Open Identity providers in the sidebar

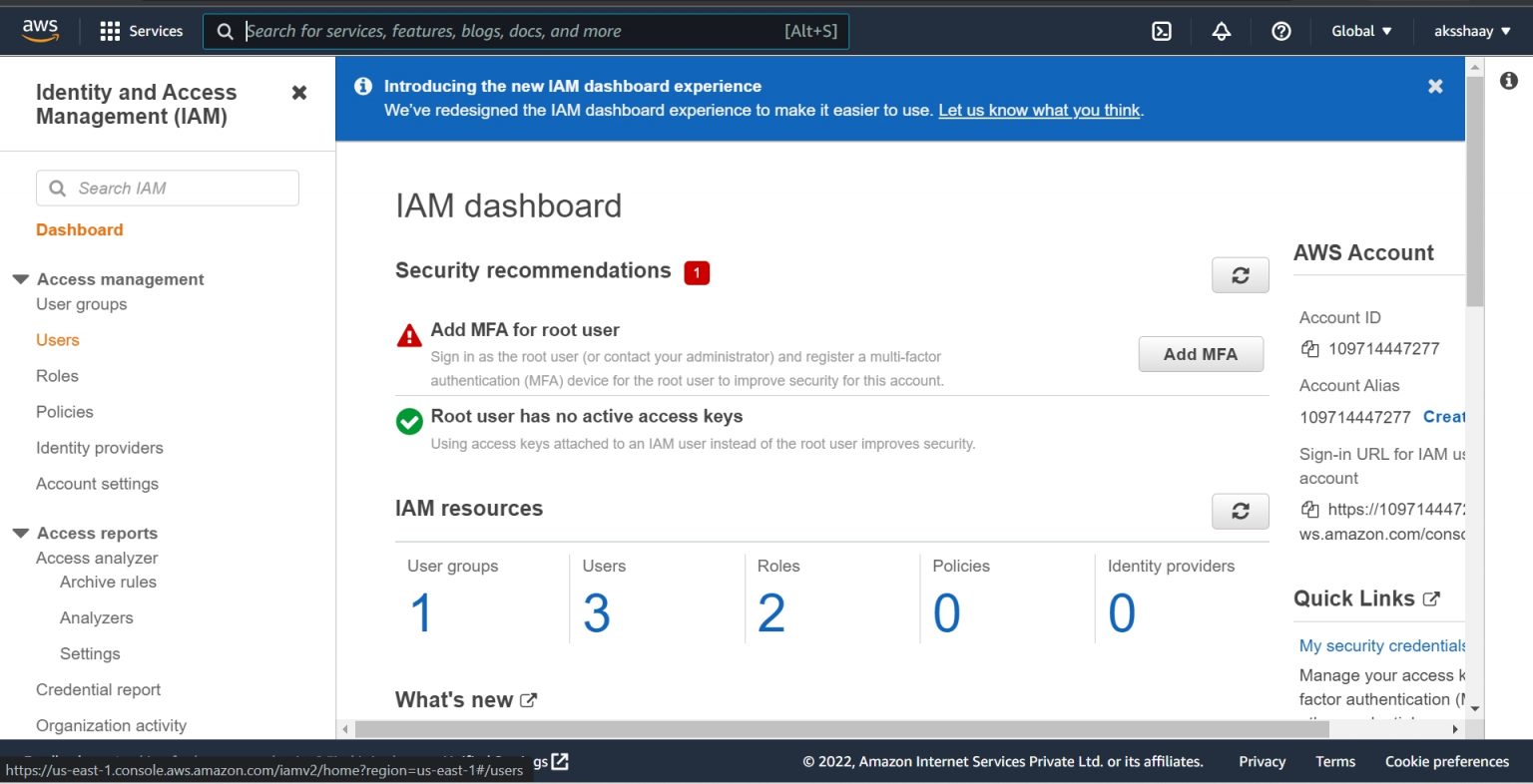coord(100,448)
